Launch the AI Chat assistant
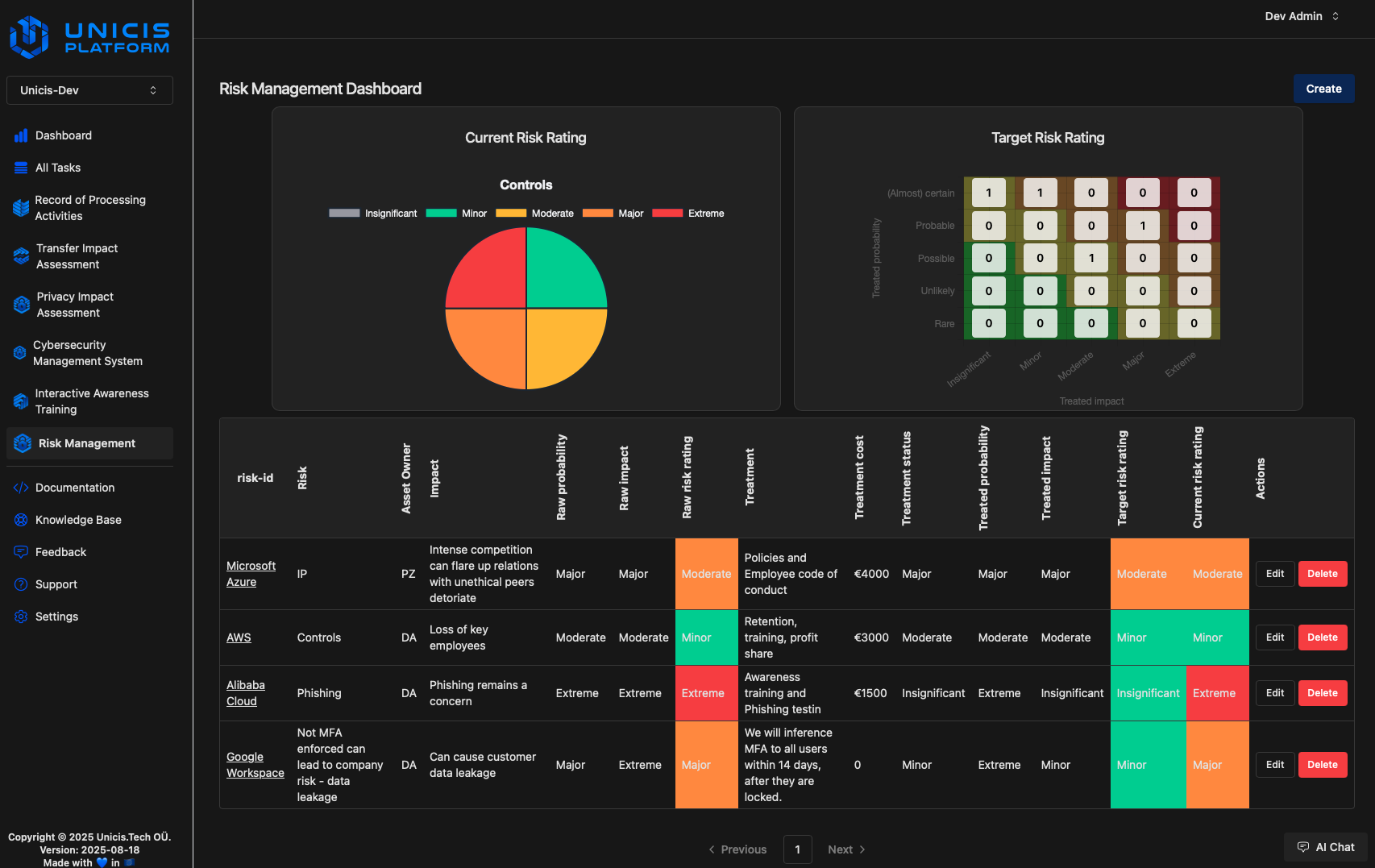The image size is (1375, 868). (x=1324, y=847)
